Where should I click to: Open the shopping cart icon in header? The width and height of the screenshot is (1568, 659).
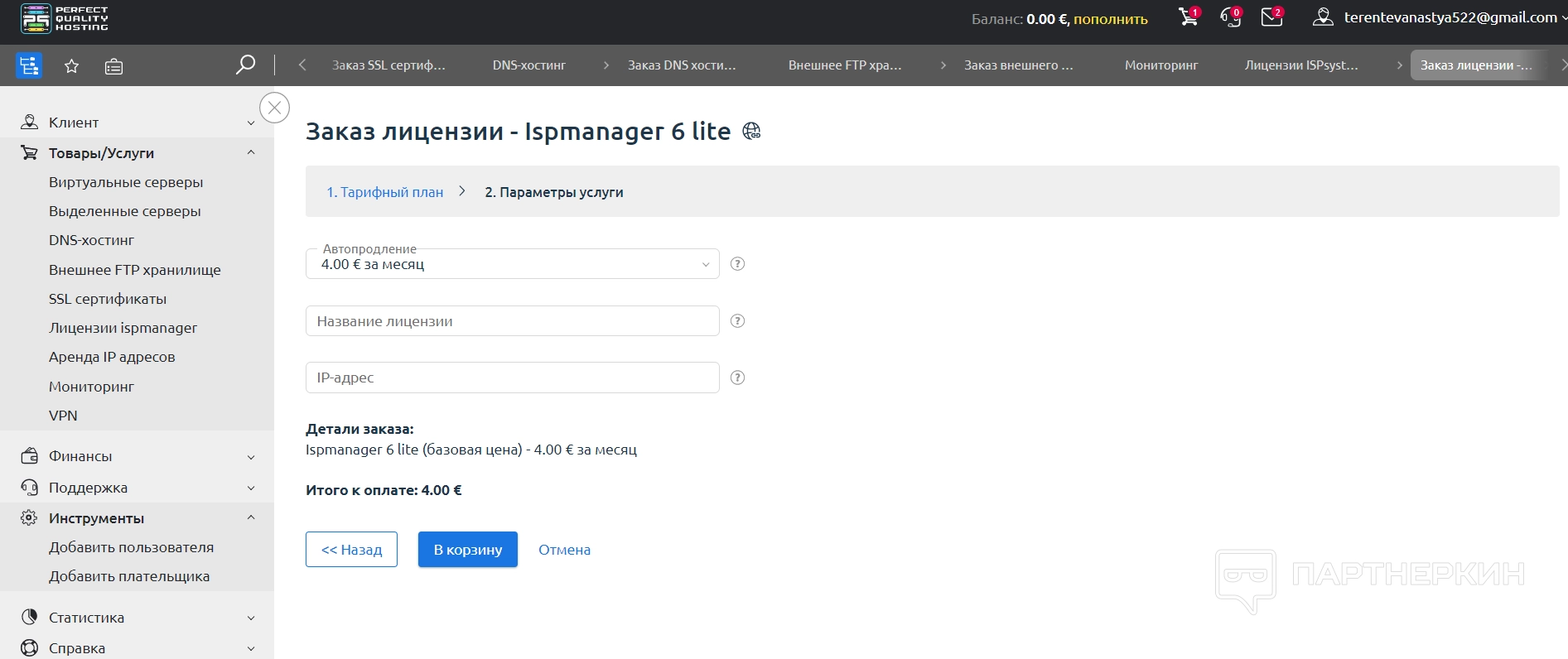point(1188,17)
